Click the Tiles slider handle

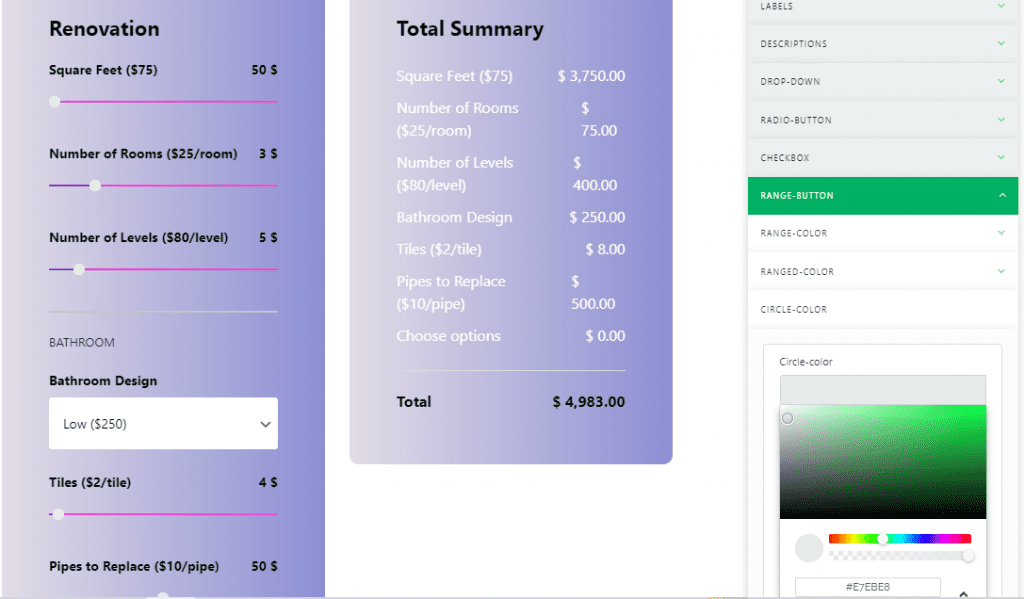pyautogui.click(x=58, y=514)
